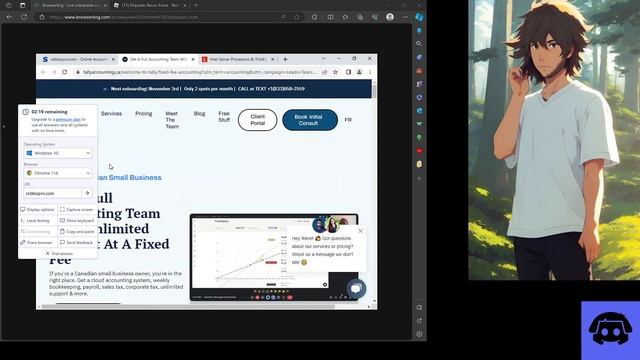Open new tab in inner Chrome browser
This screenshot has height=360, width=640.
285,59
